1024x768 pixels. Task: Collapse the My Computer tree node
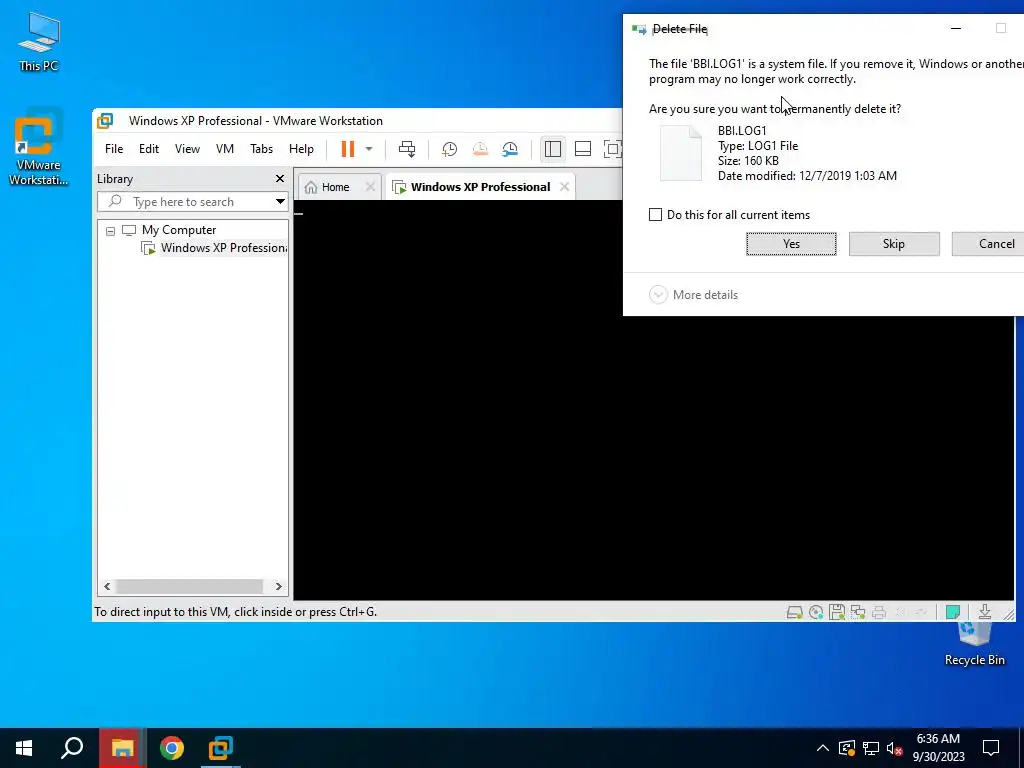pos(110,231)
